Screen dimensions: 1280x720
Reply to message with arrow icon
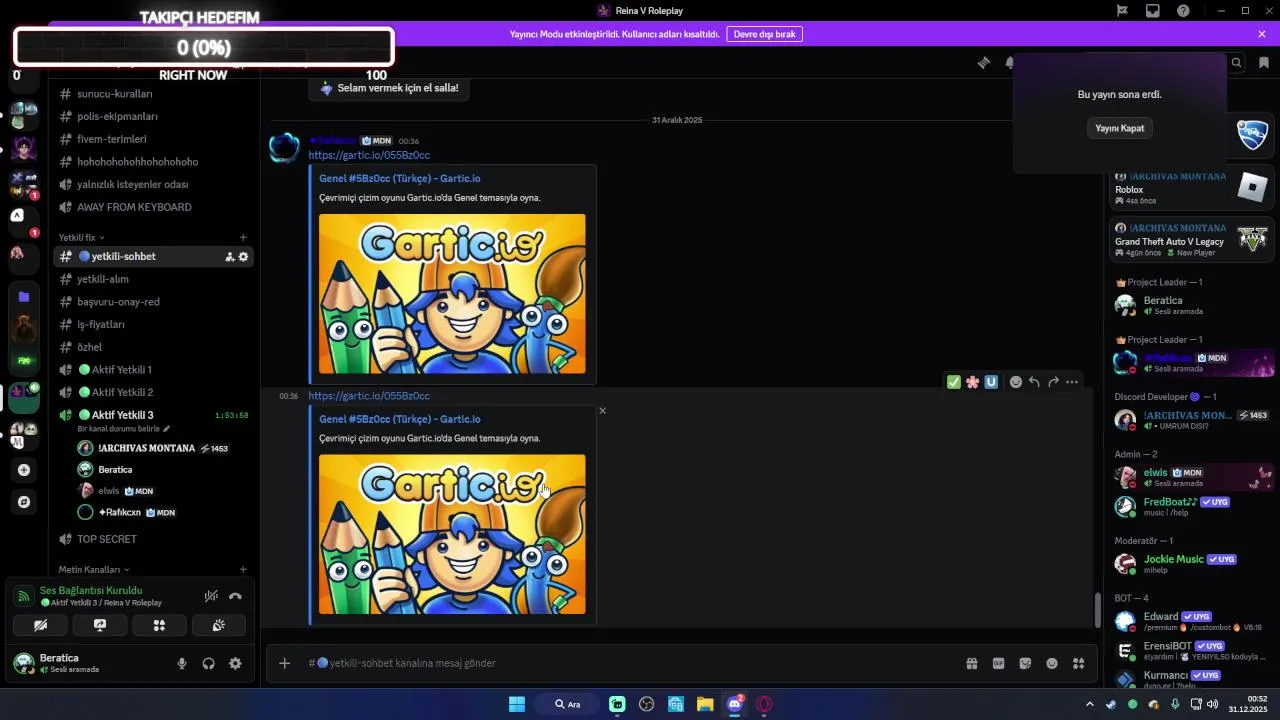[1034, 382]
